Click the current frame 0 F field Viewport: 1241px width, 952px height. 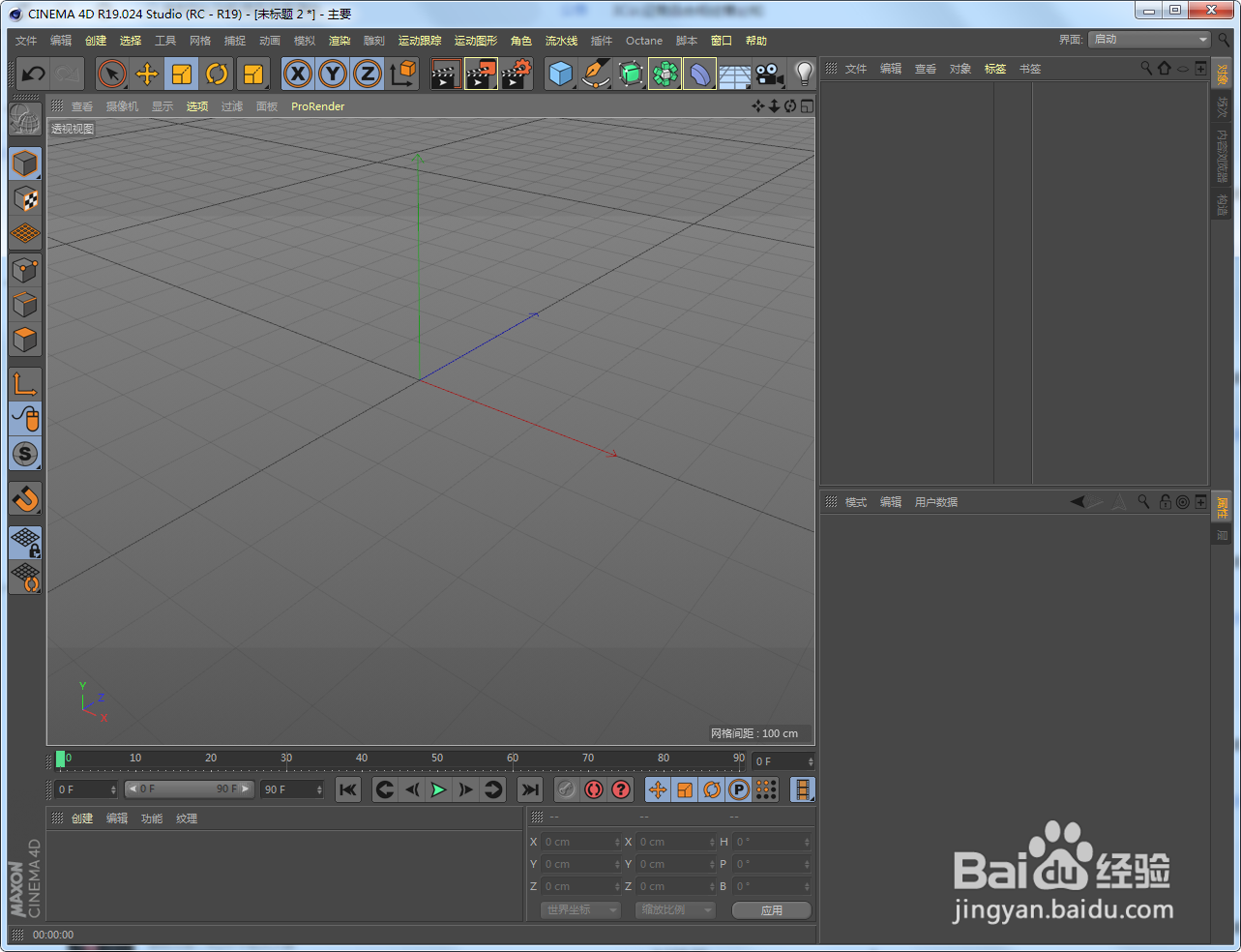point(783,761)
